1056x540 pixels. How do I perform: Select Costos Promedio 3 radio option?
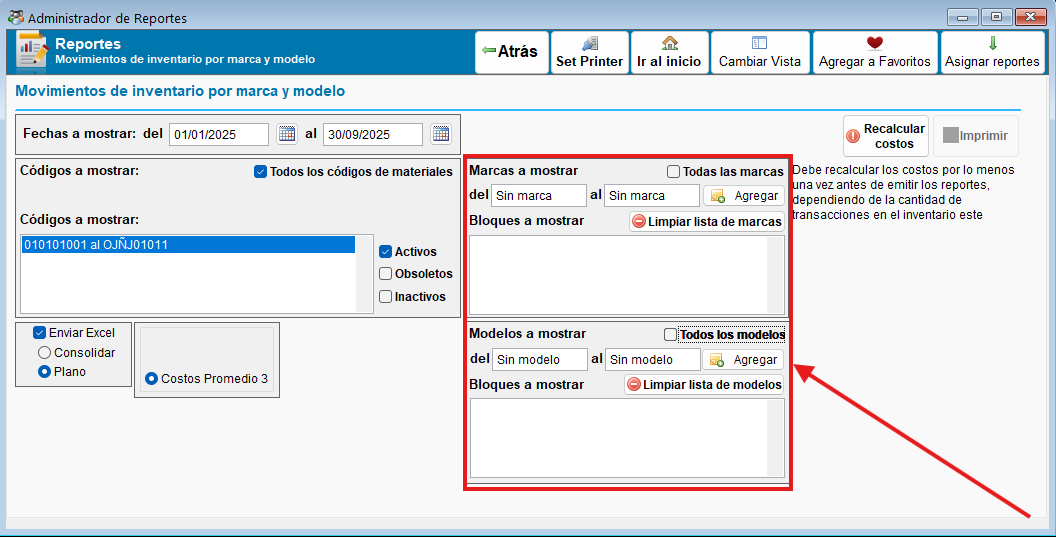[x=151, y=379]
